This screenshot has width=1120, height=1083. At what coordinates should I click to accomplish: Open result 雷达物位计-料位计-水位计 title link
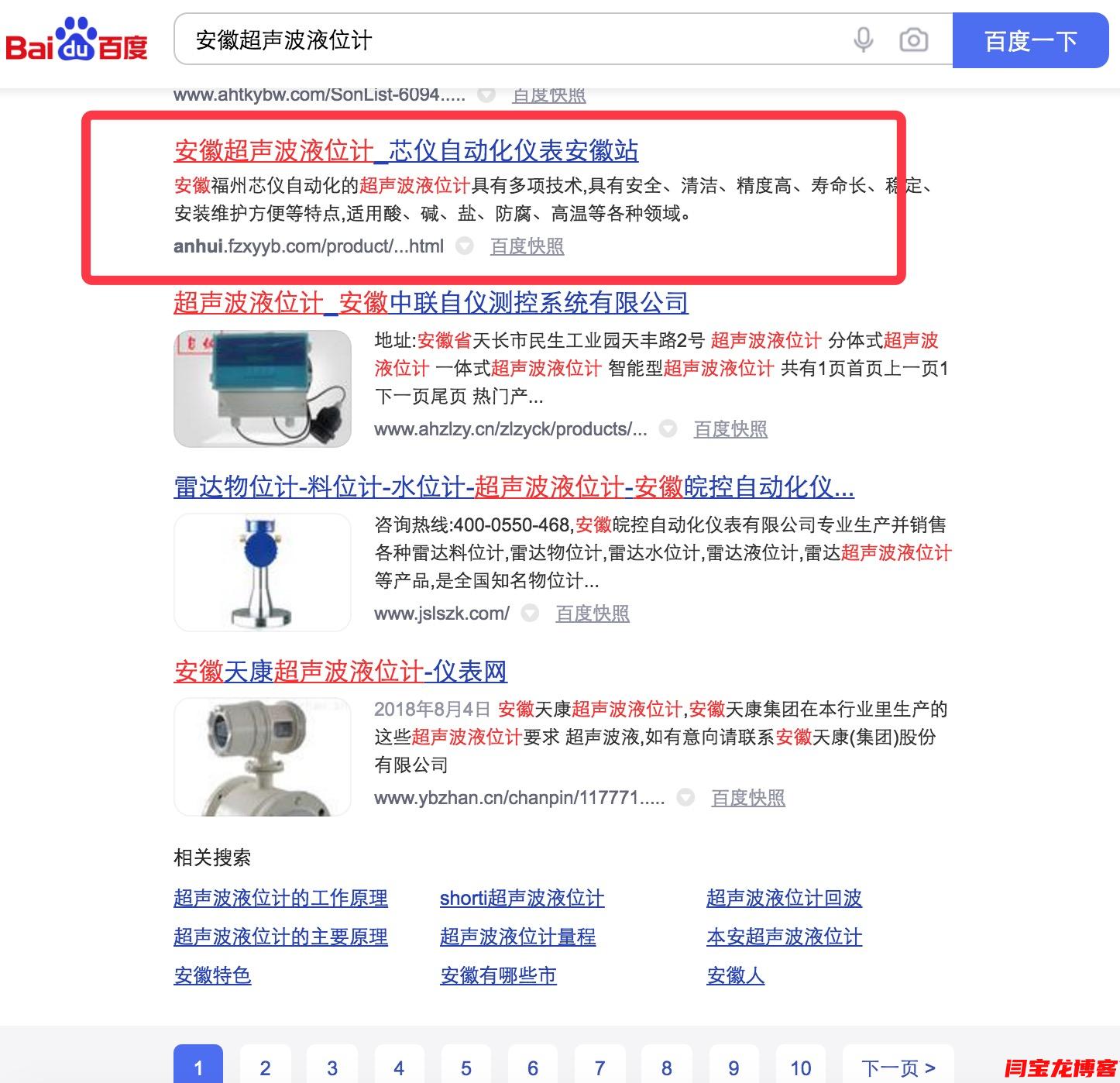[514, 486]
